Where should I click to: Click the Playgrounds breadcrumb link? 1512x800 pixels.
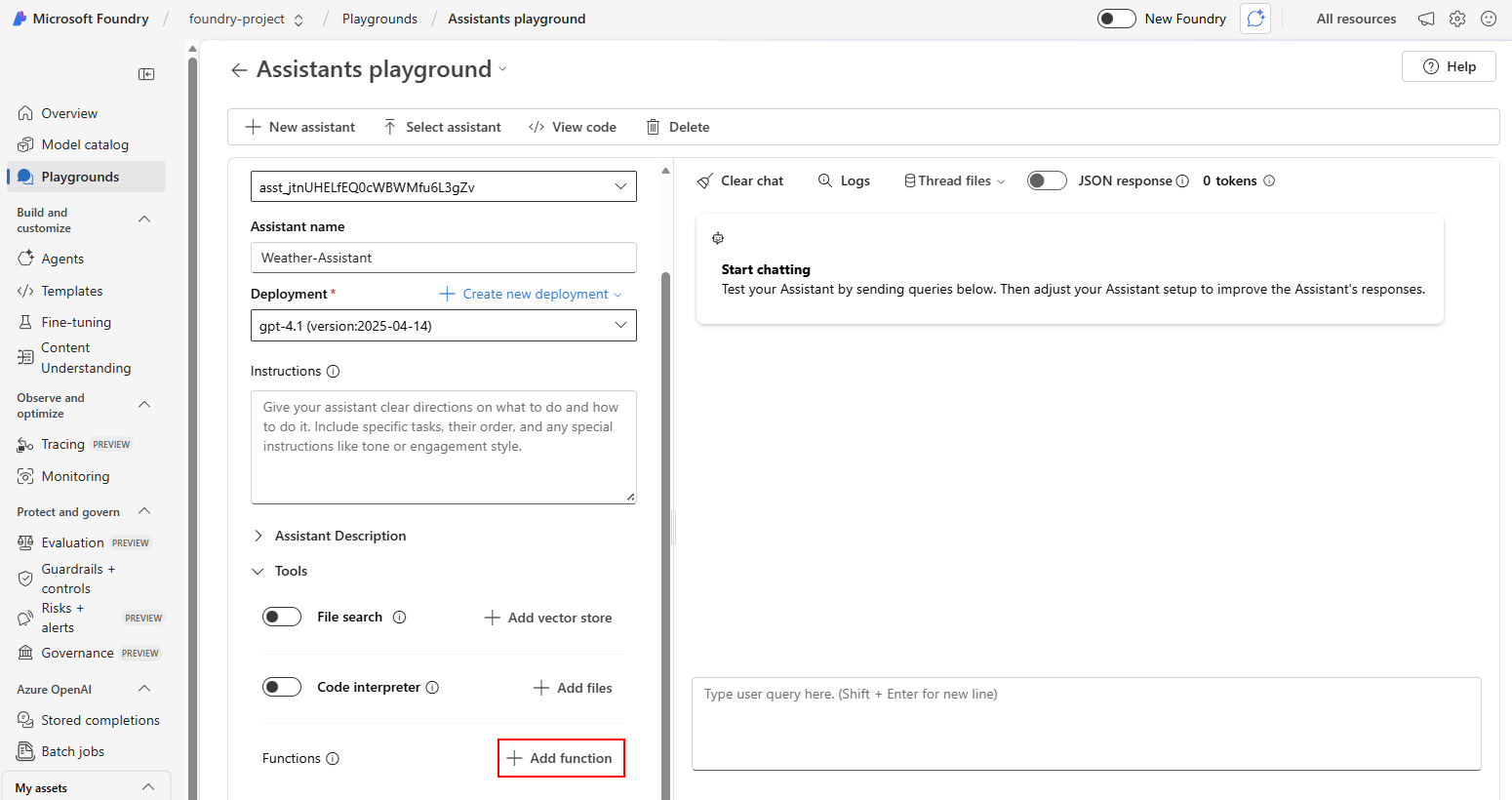click(379, 19)
